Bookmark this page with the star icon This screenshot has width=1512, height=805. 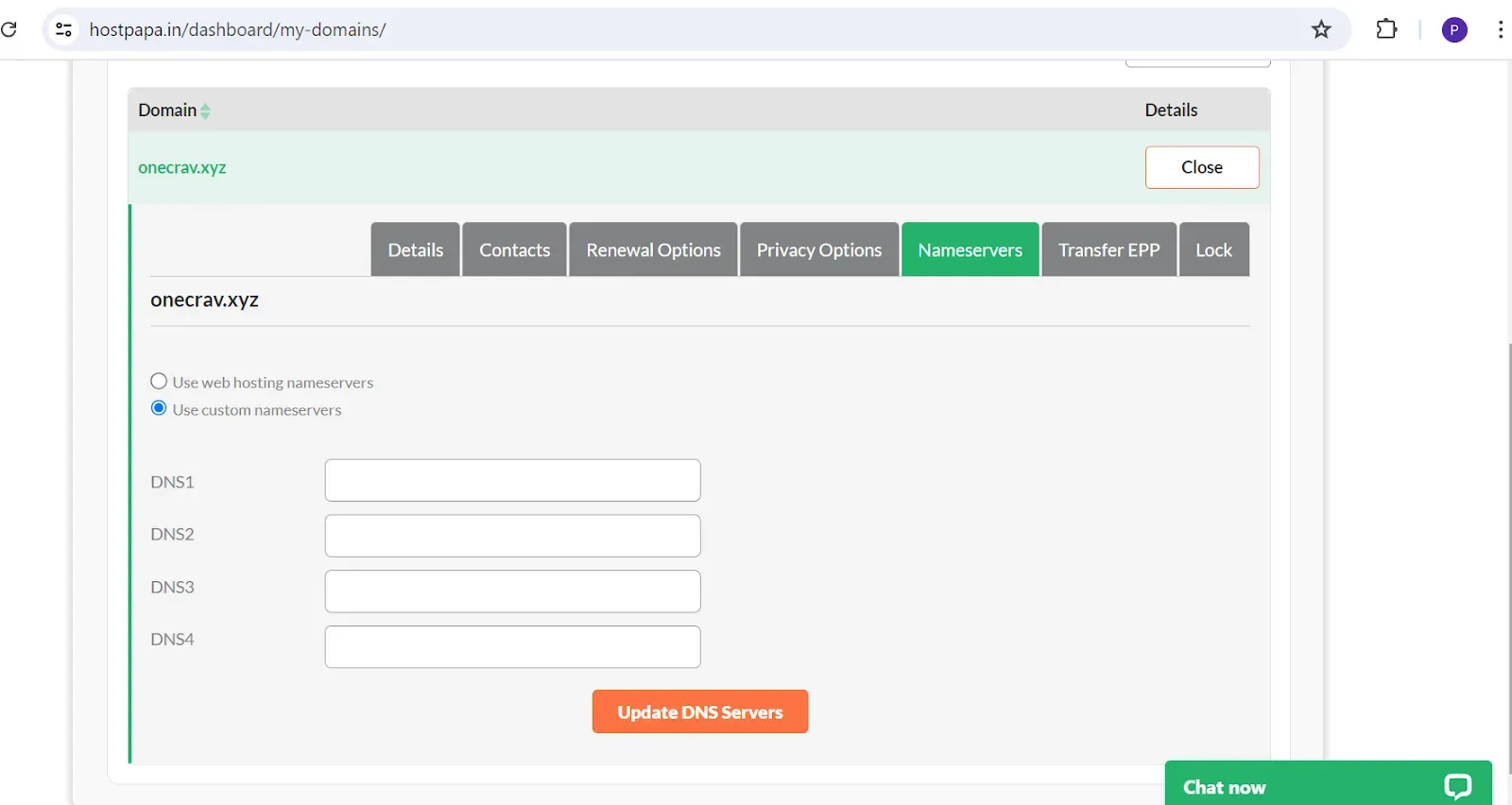(1321, 29)
